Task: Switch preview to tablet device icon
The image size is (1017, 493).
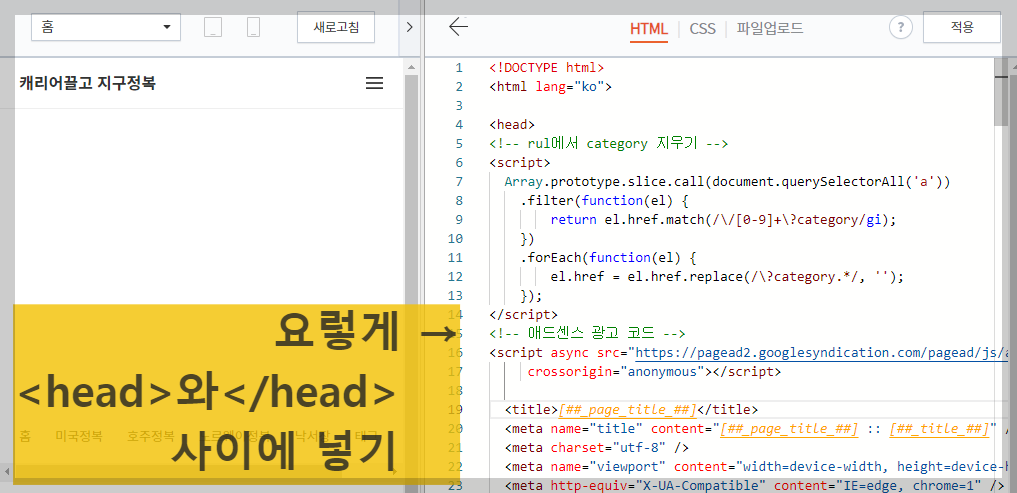Action: (213, 27)
